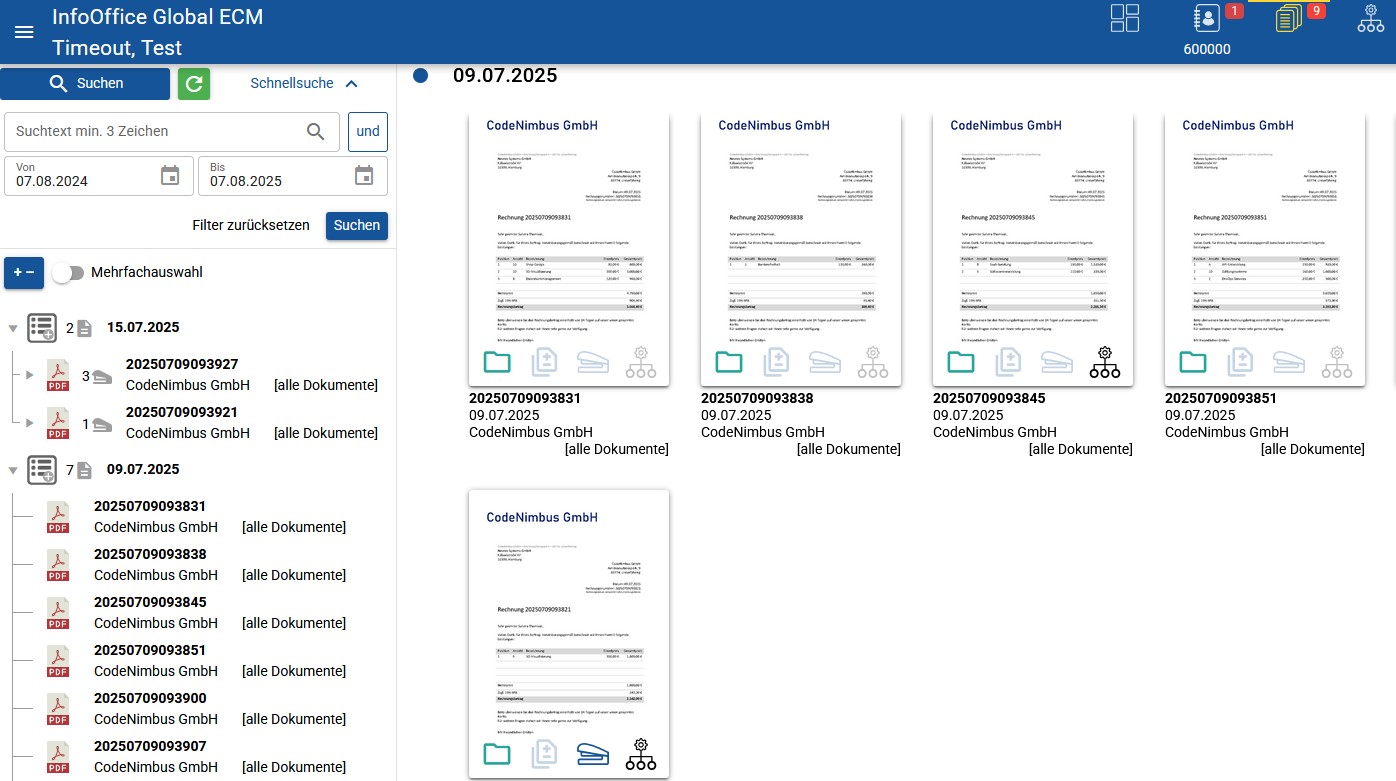The width and height of the screenshot is (1396, 781).
Task: Click Filter zurücksetzen
Action: tap(251, 226)
